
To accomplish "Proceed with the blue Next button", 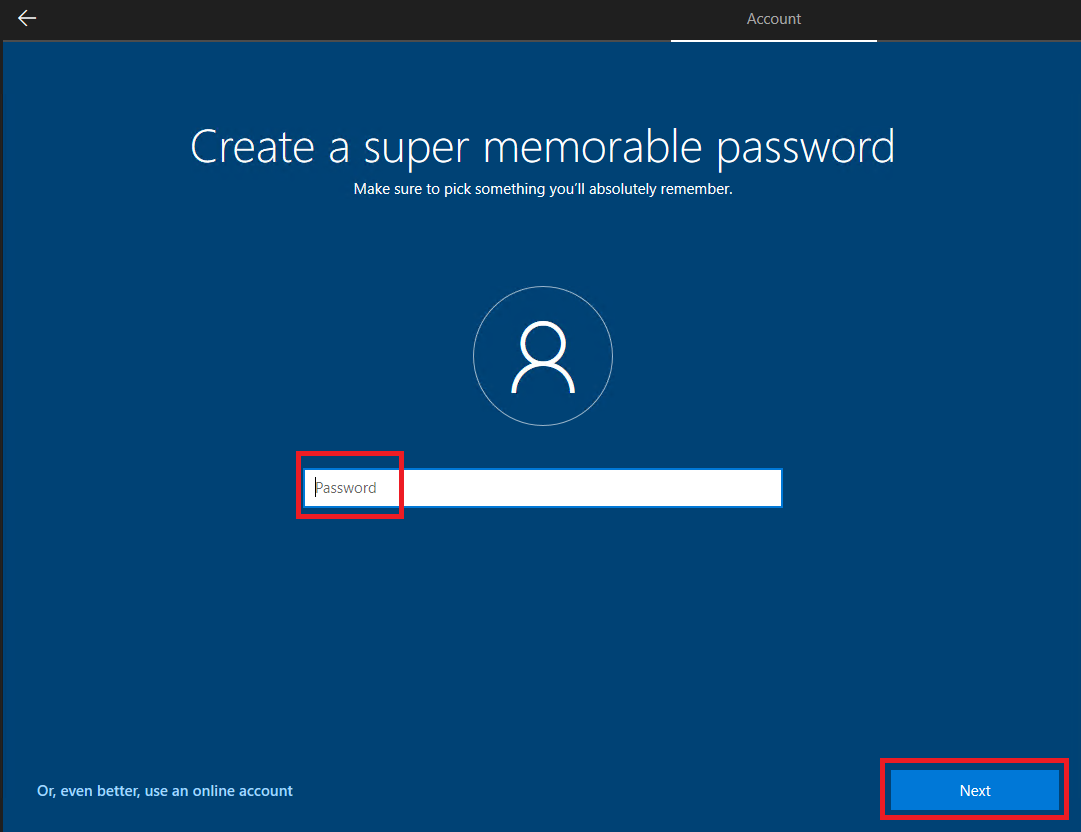I will (974, 790).
